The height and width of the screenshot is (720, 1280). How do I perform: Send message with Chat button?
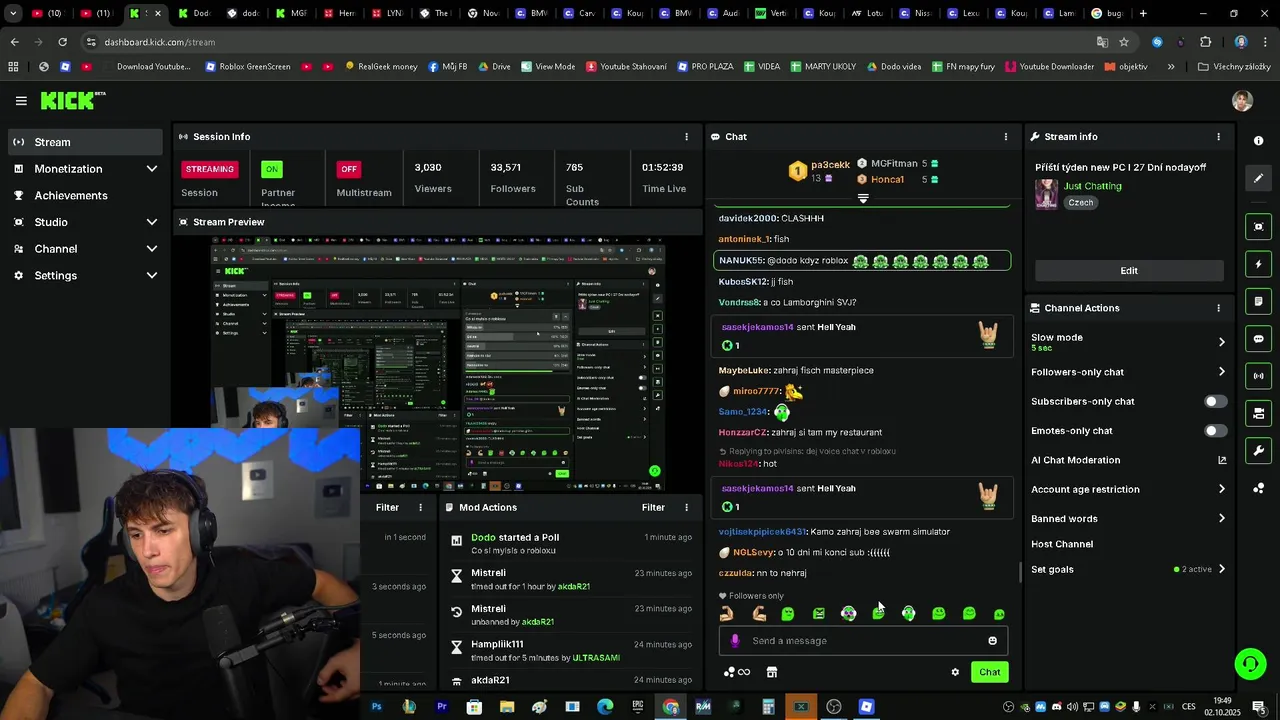(989, 672)
